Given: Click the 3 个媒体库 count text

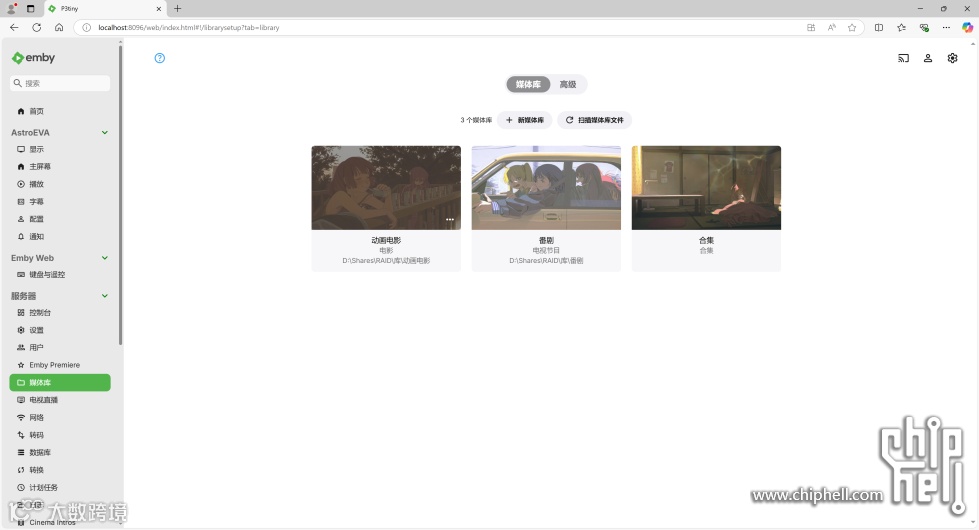Looking at the screenshot, I should point(476,120).
